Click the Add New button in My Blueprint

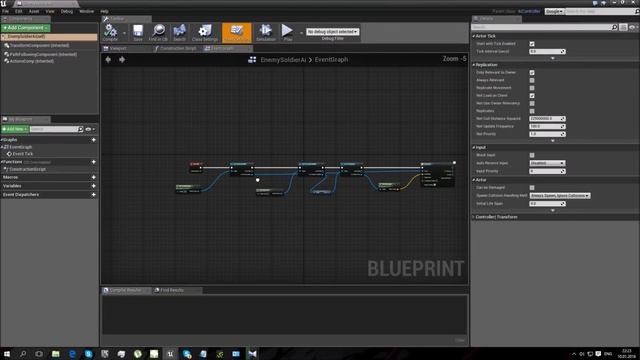pyautogui.click(x=15, y=129)
